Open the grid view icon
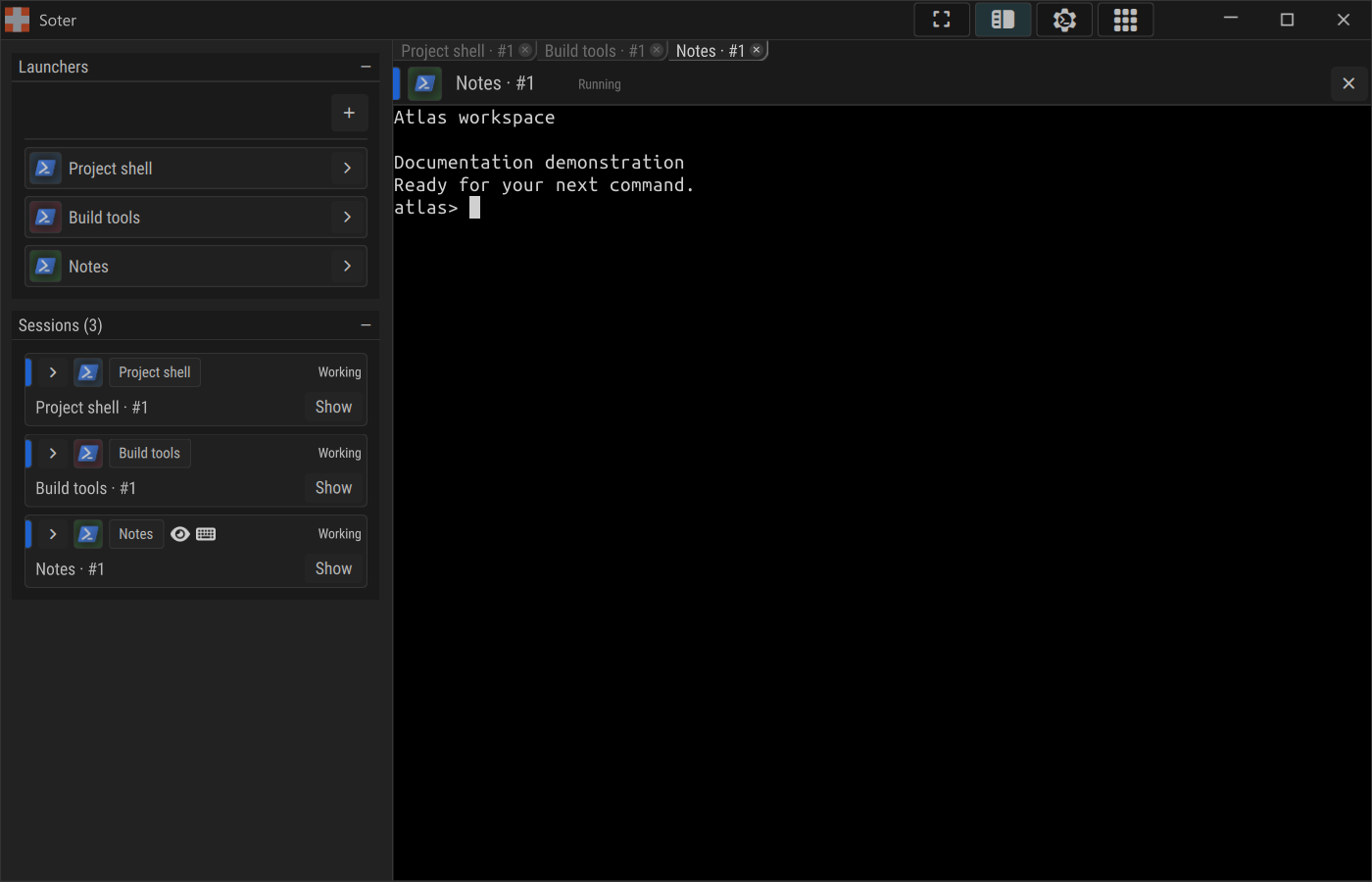The height and width of the screenshot is (882, 1372). [1125, 20]
